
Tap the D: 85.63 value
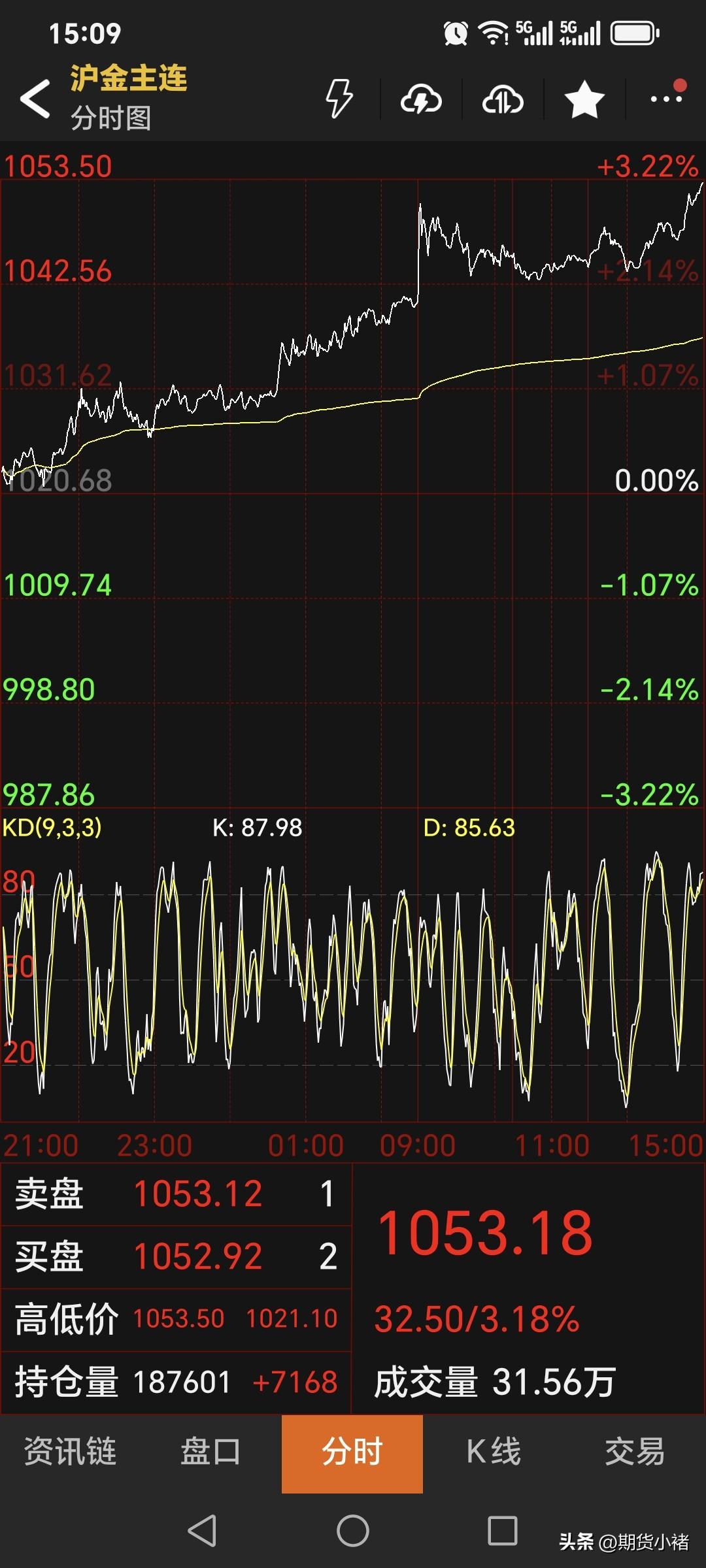pos(469,828)
